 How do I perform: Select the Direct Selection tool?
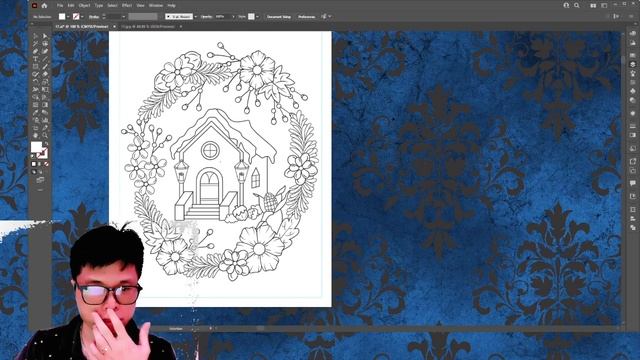click(45, 36)
